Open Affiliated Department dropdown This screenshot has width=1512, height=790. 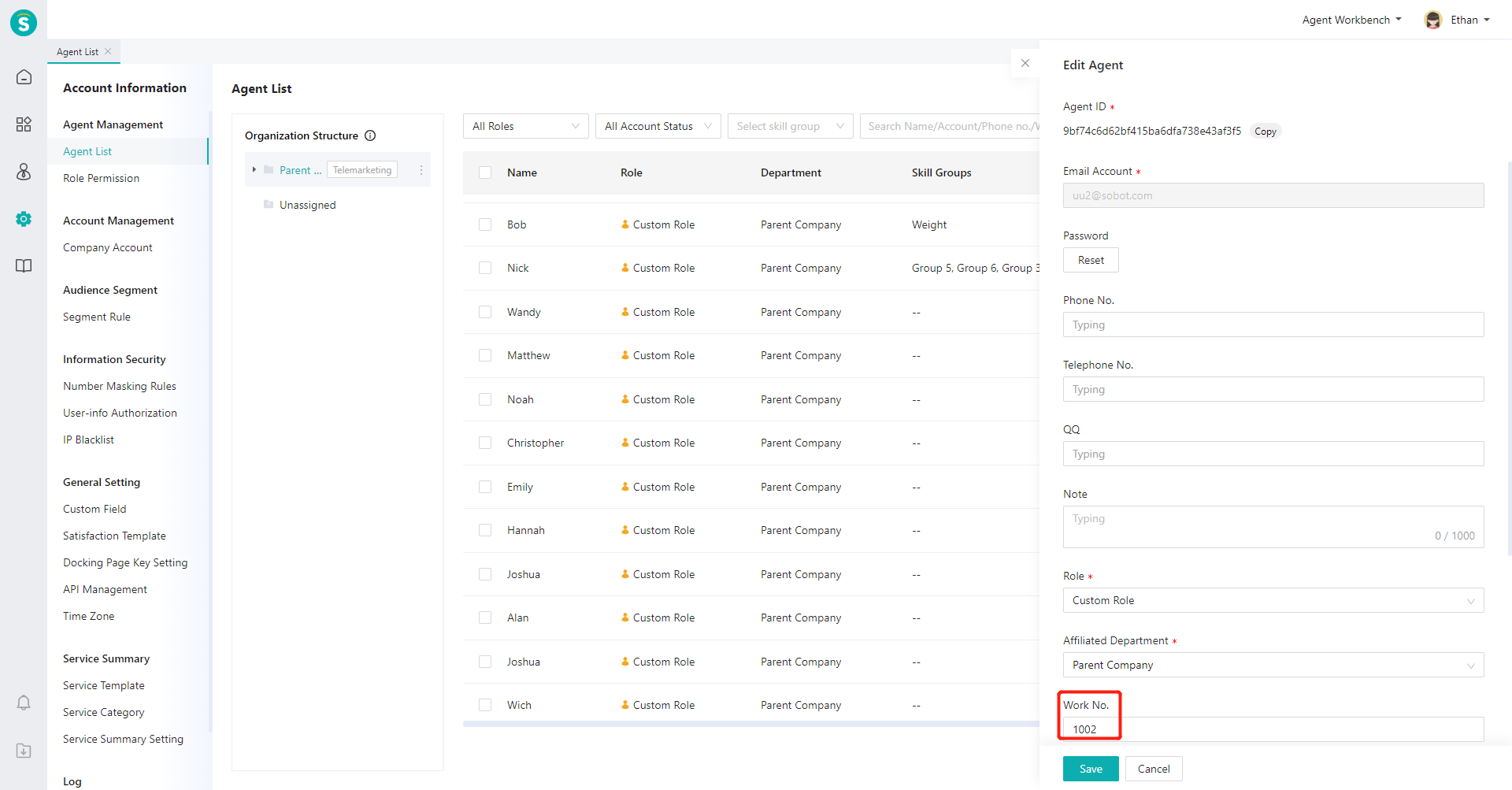[1273, 665]
